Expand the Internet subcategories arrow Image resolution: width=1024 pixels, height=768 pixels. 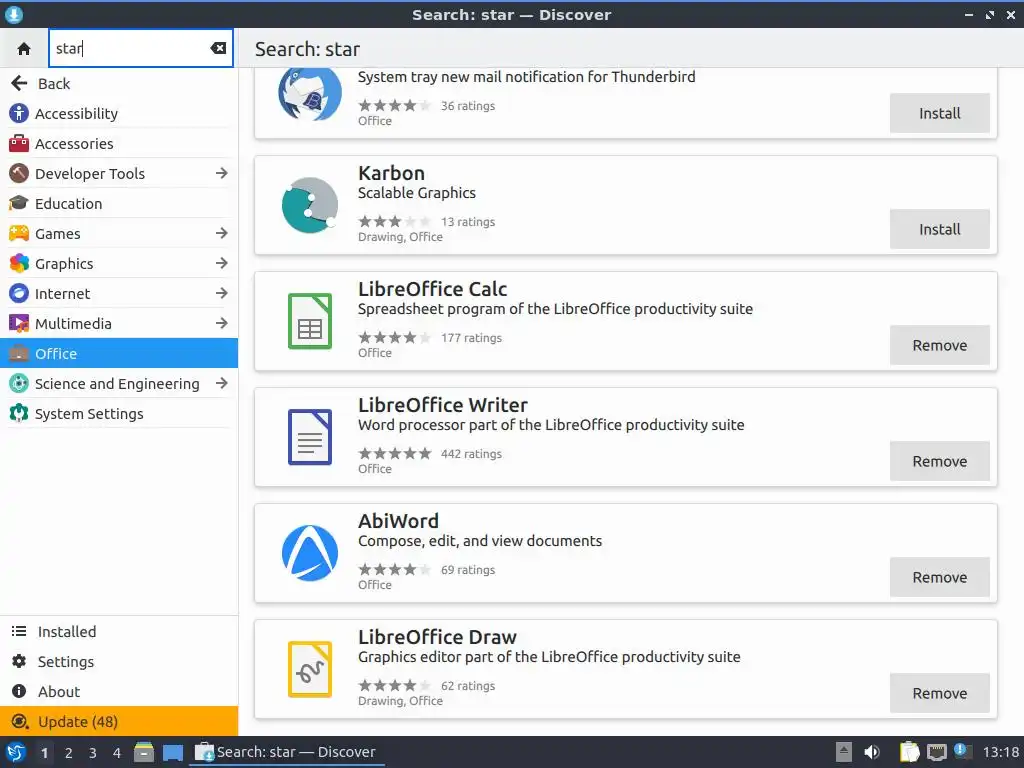pyautogui.click(x=221, y=293)
